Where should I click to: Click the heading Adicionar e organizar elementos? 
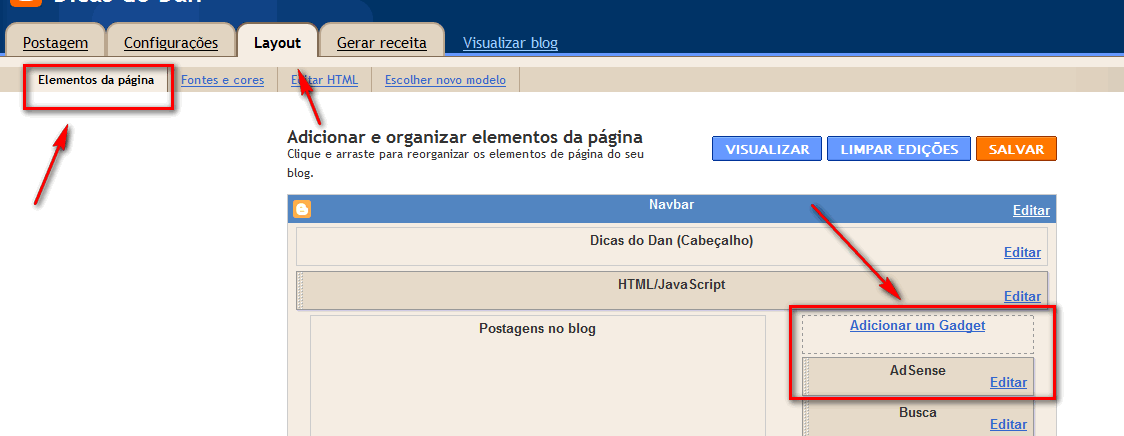pyautogui.click(x=465, y=137)
